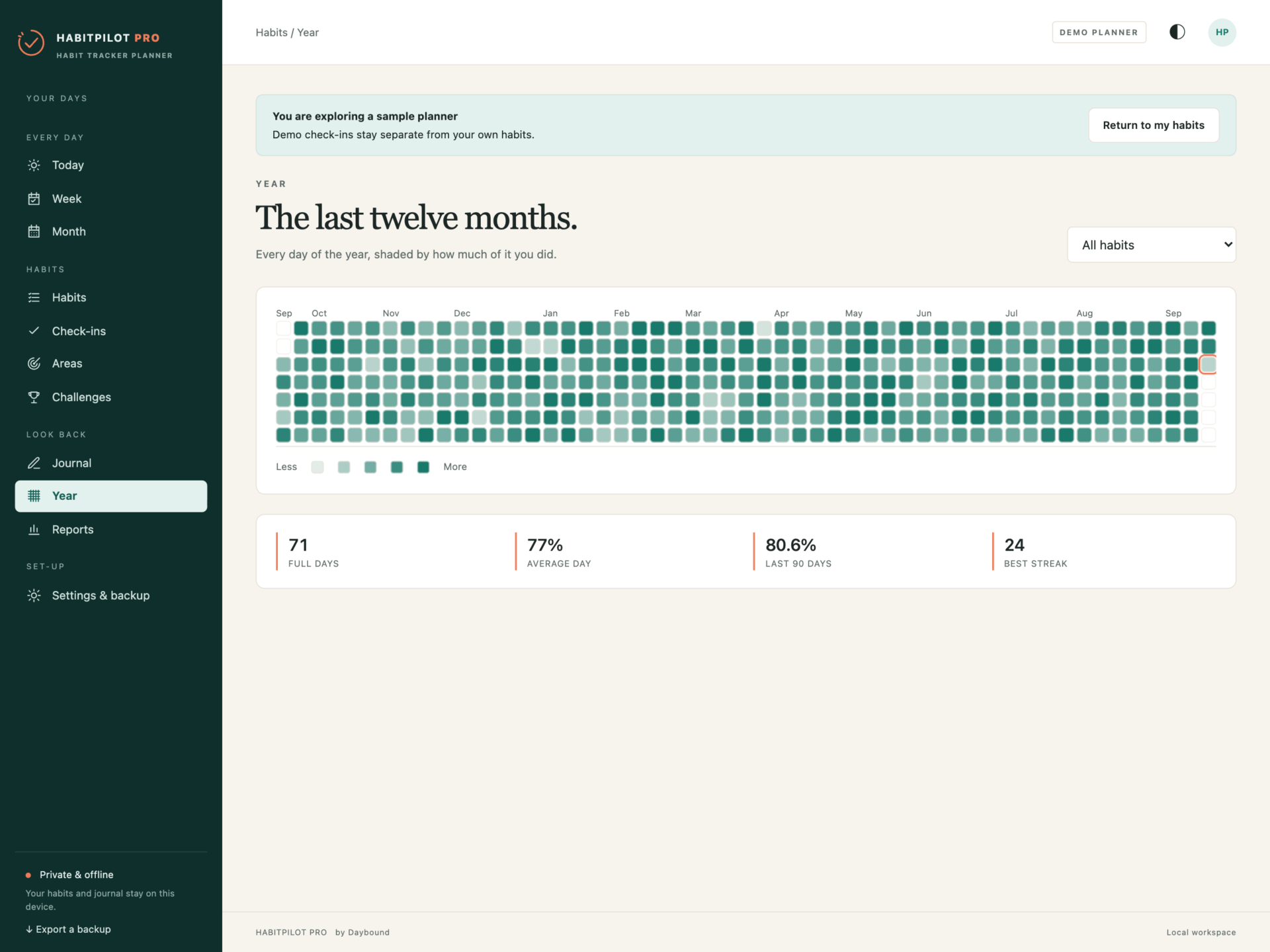
Task: Open the Week view in sidebar
Action: 110,198
